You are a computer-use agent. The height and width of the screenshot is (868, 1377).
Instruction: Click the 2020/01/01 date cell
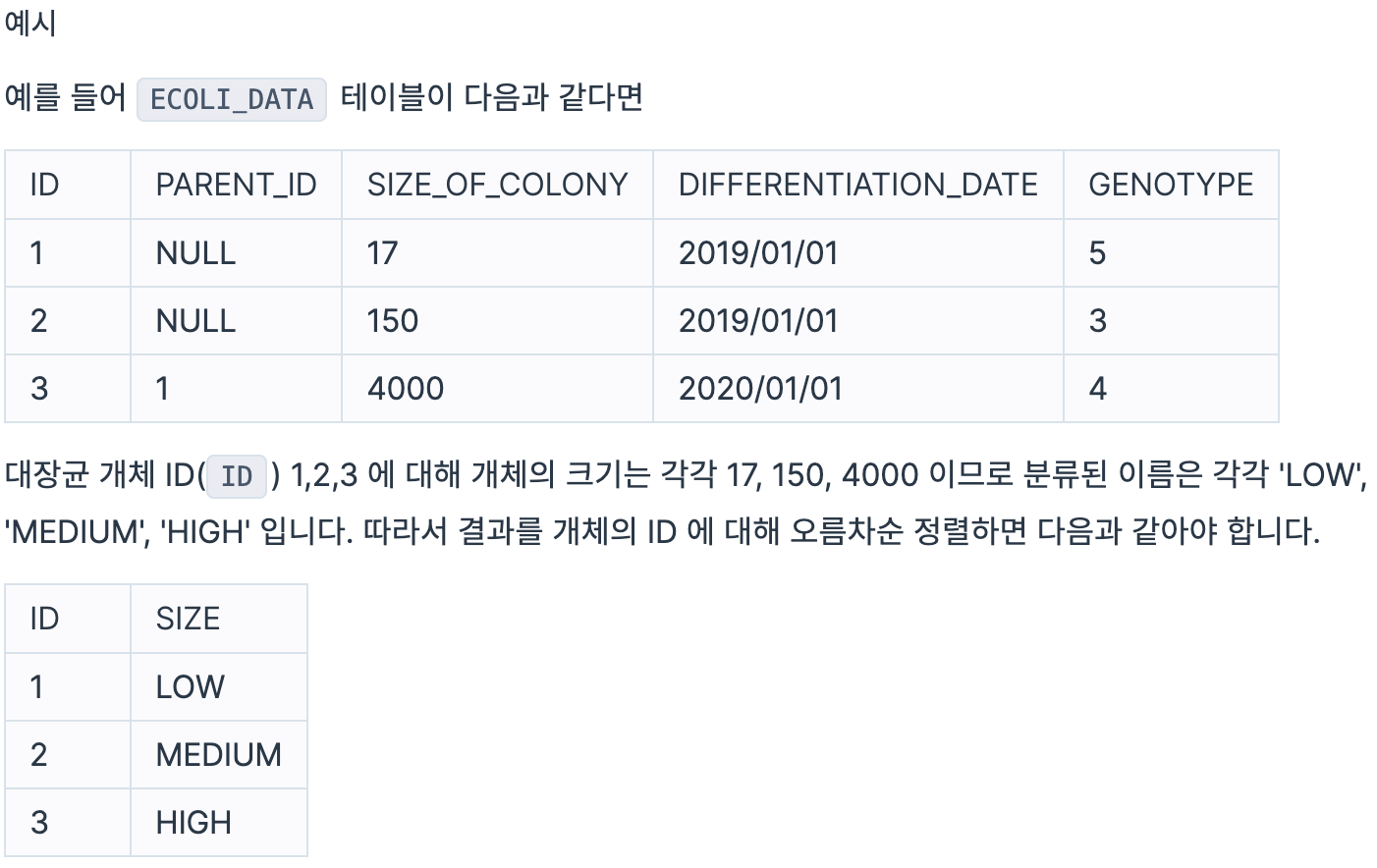click(x=857, y=388)
